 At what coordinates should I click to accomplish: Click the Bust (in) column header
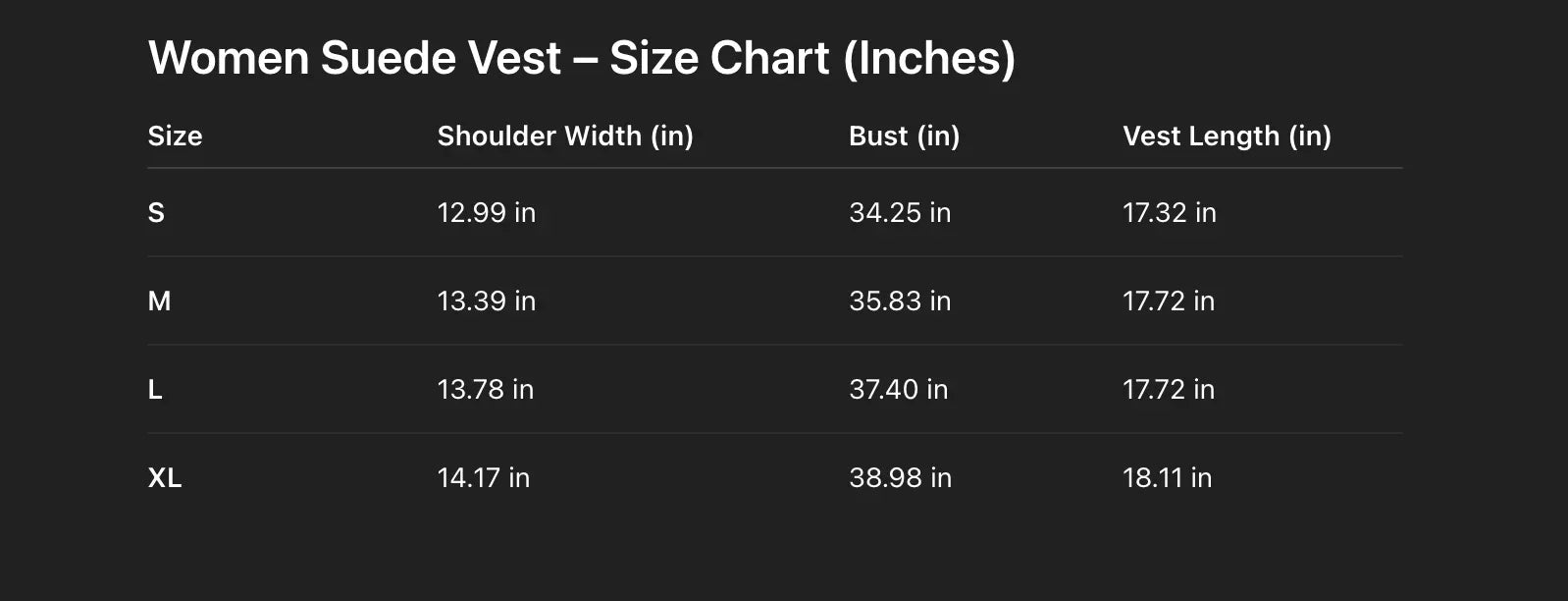[x=904, y=136]
